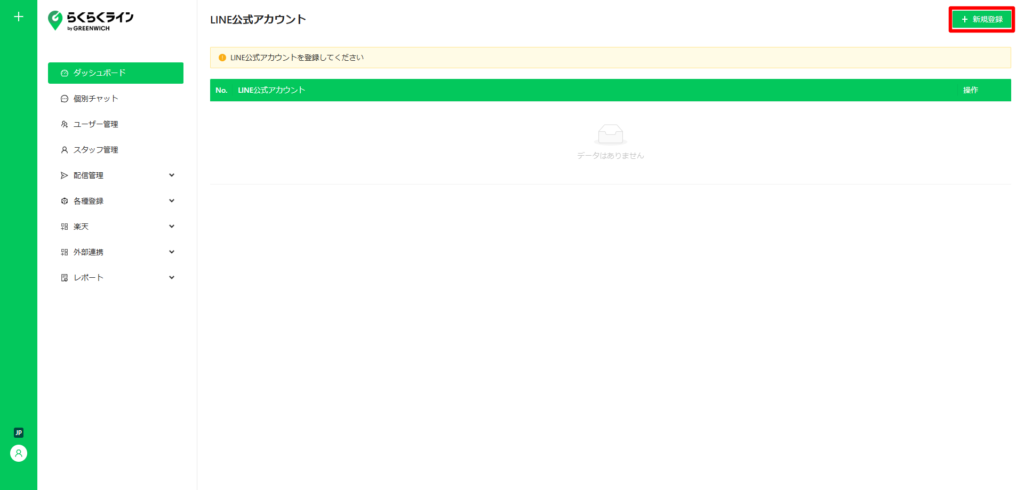Click the ユーザー管理 people icon
1024x490 pixels.
[64, 124]
